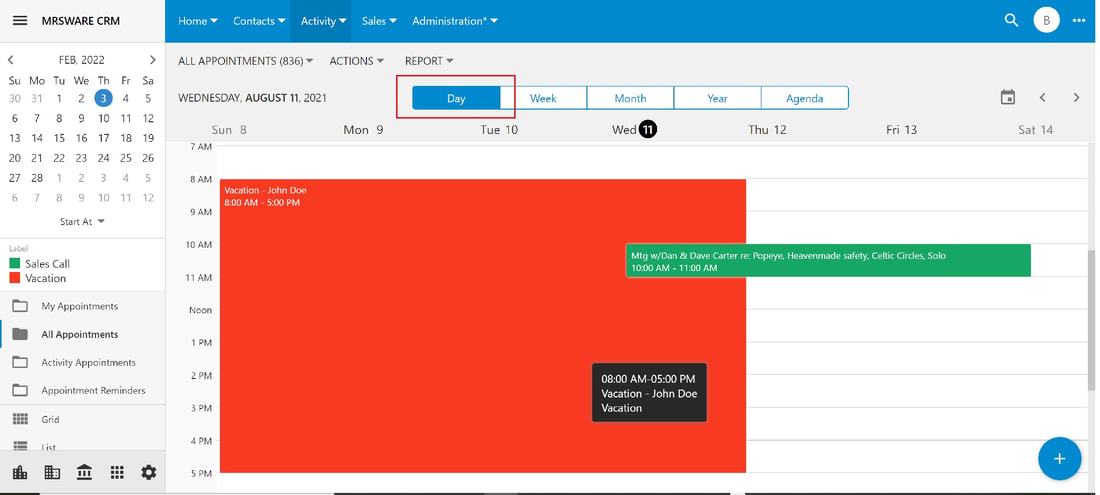Click the user avatar B
The width and height of the screenshot is (1100, 495).
pyautogui.click(x=1046, y=20)
